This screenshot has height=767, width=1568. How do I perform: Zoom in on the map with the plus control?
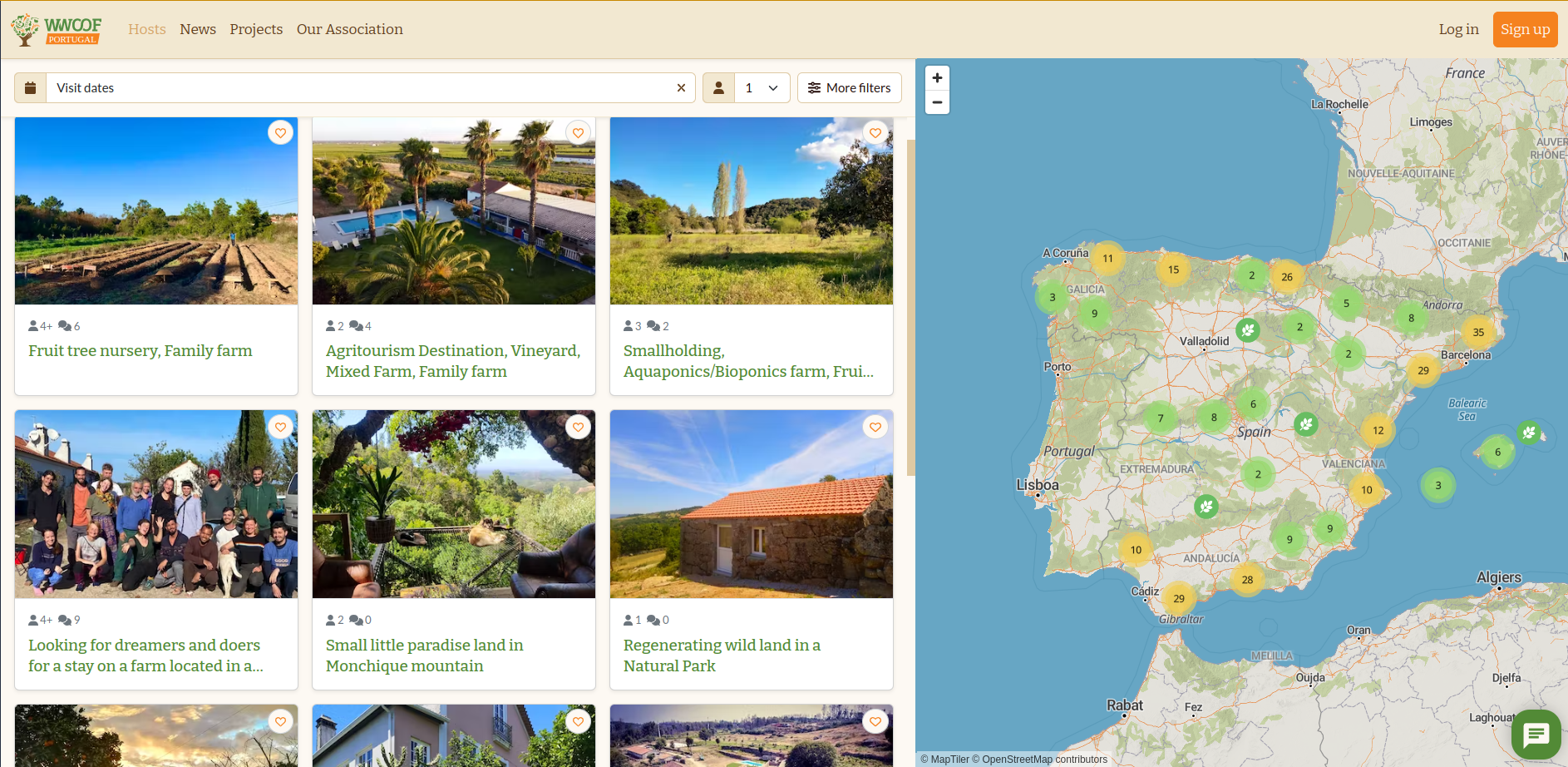click(937, 77)
